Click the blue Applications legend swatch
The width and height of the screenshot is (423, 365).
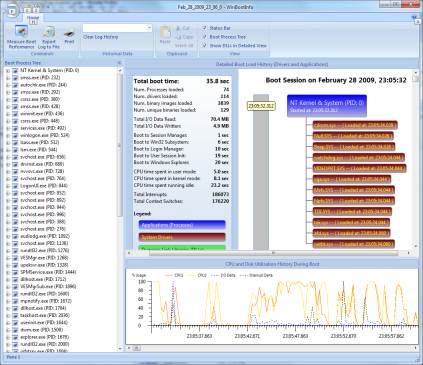(182, 225)
